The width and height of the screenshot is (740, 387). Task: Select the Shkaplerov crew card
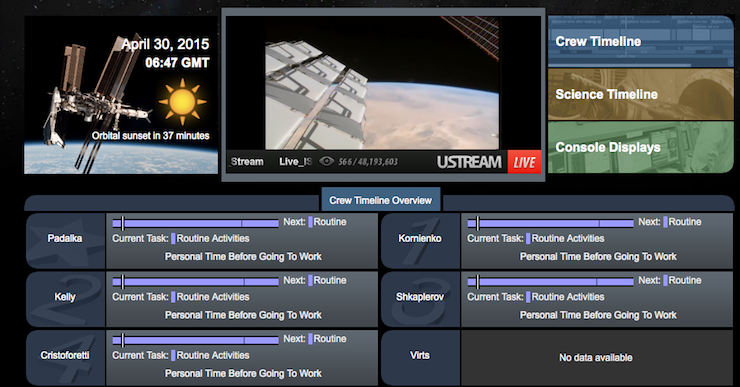tap(420, 299)
